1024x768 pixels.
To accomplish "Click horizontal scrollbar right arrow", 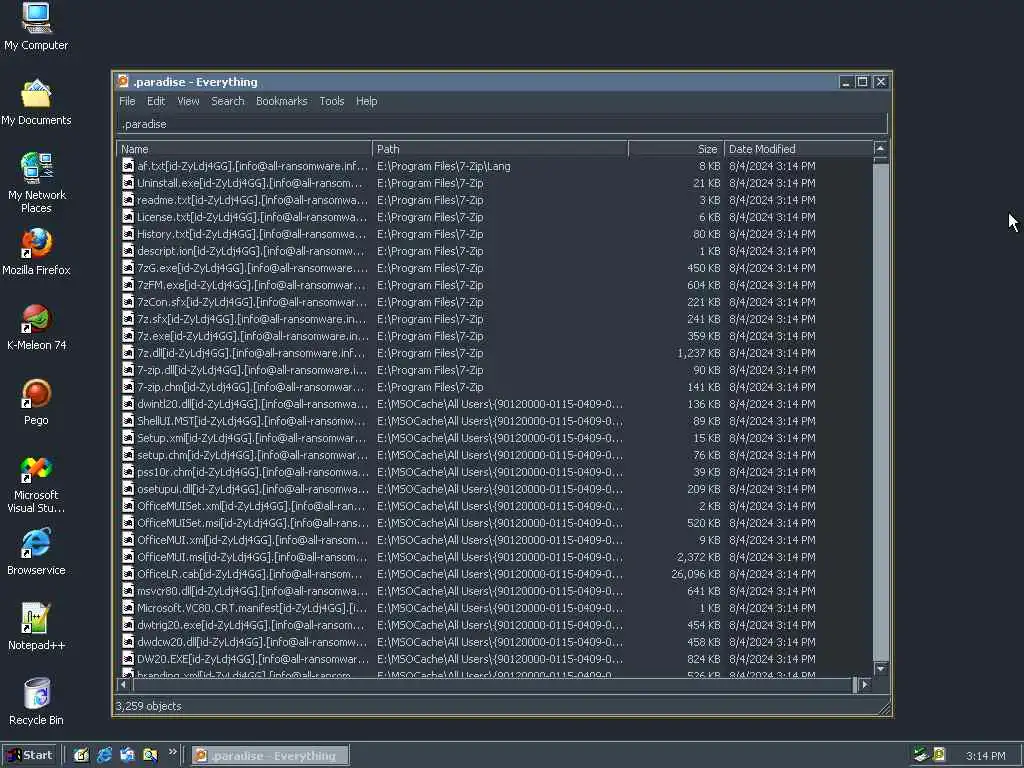I will [865, 684].
